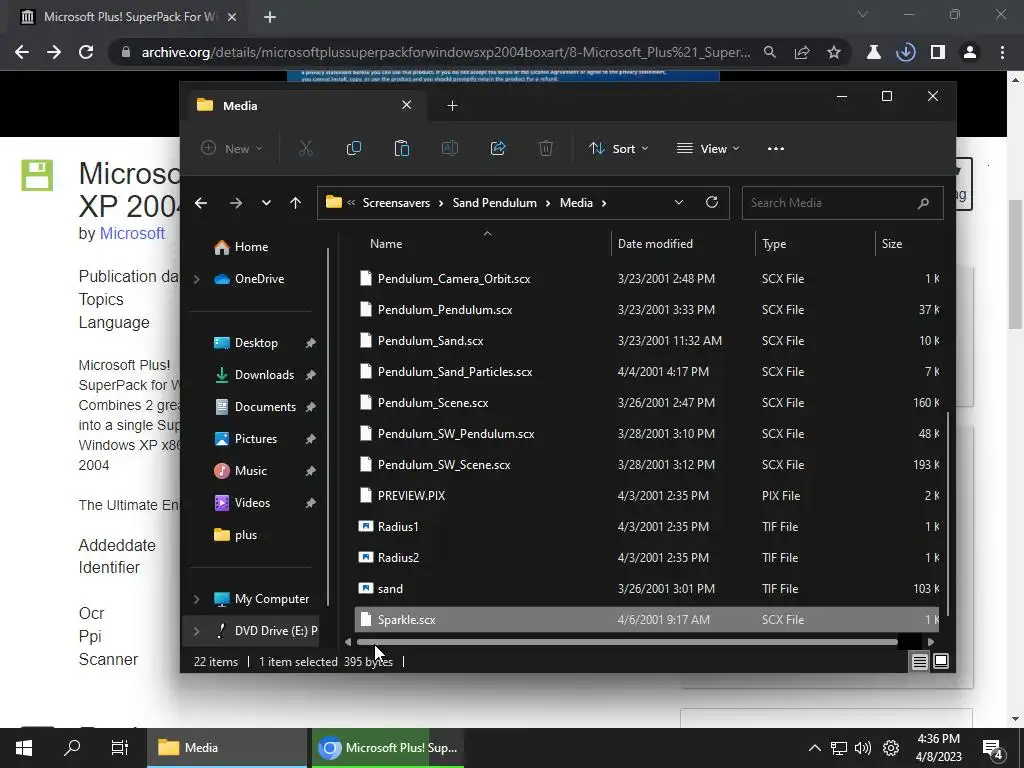Select Radius2 TIF file

tap(647, 558)
